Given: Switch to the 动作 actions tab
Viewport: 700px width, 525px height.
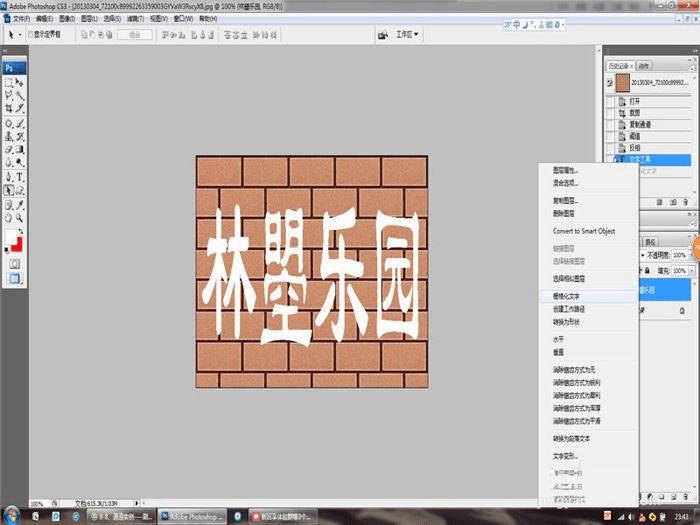Looking at the screenshot, I should point(644,66).
